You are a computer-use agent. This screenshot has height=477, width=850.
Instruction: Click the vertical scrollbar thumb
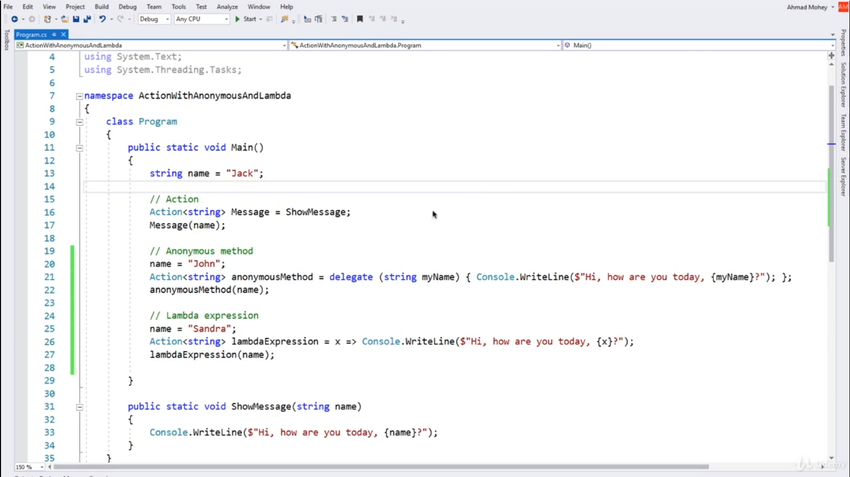coord(832,173)
